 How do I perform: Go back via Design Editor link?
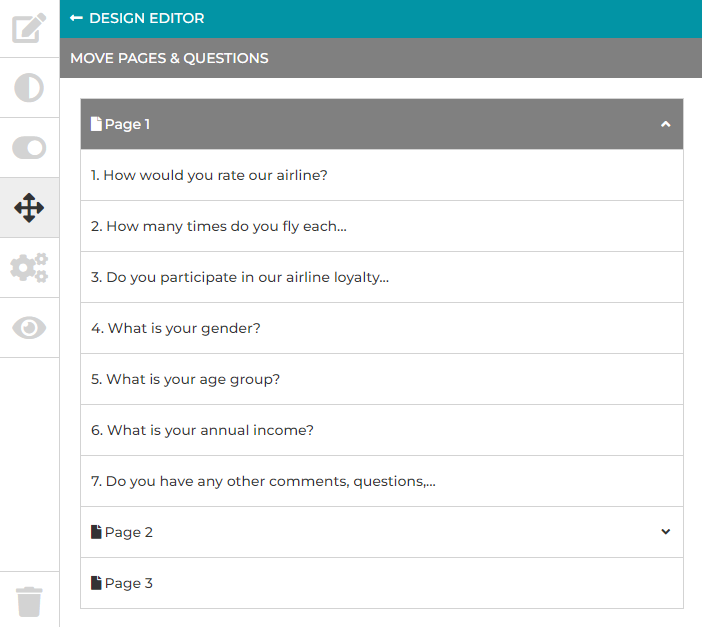146,18
